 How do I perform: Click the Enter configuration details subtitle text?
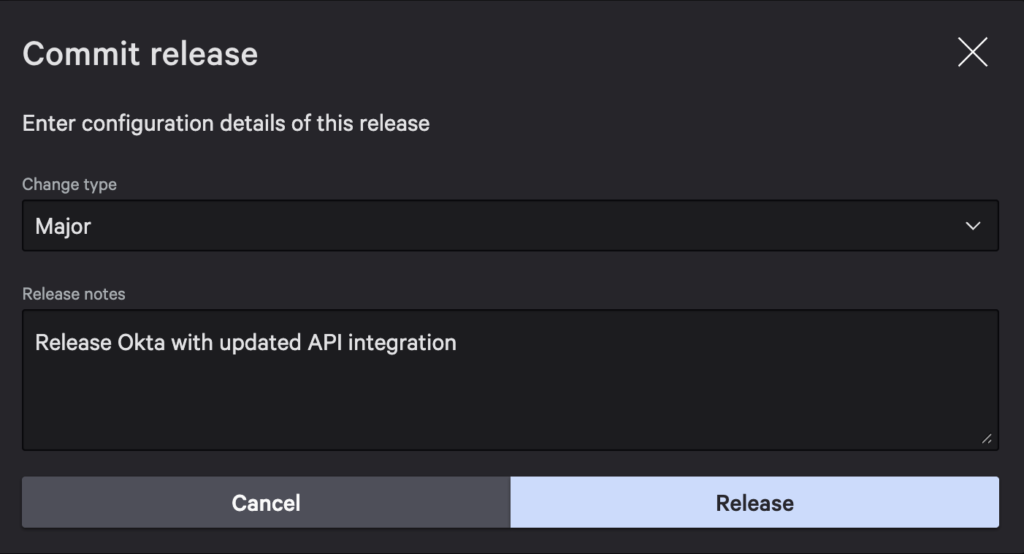pos(226,124)
